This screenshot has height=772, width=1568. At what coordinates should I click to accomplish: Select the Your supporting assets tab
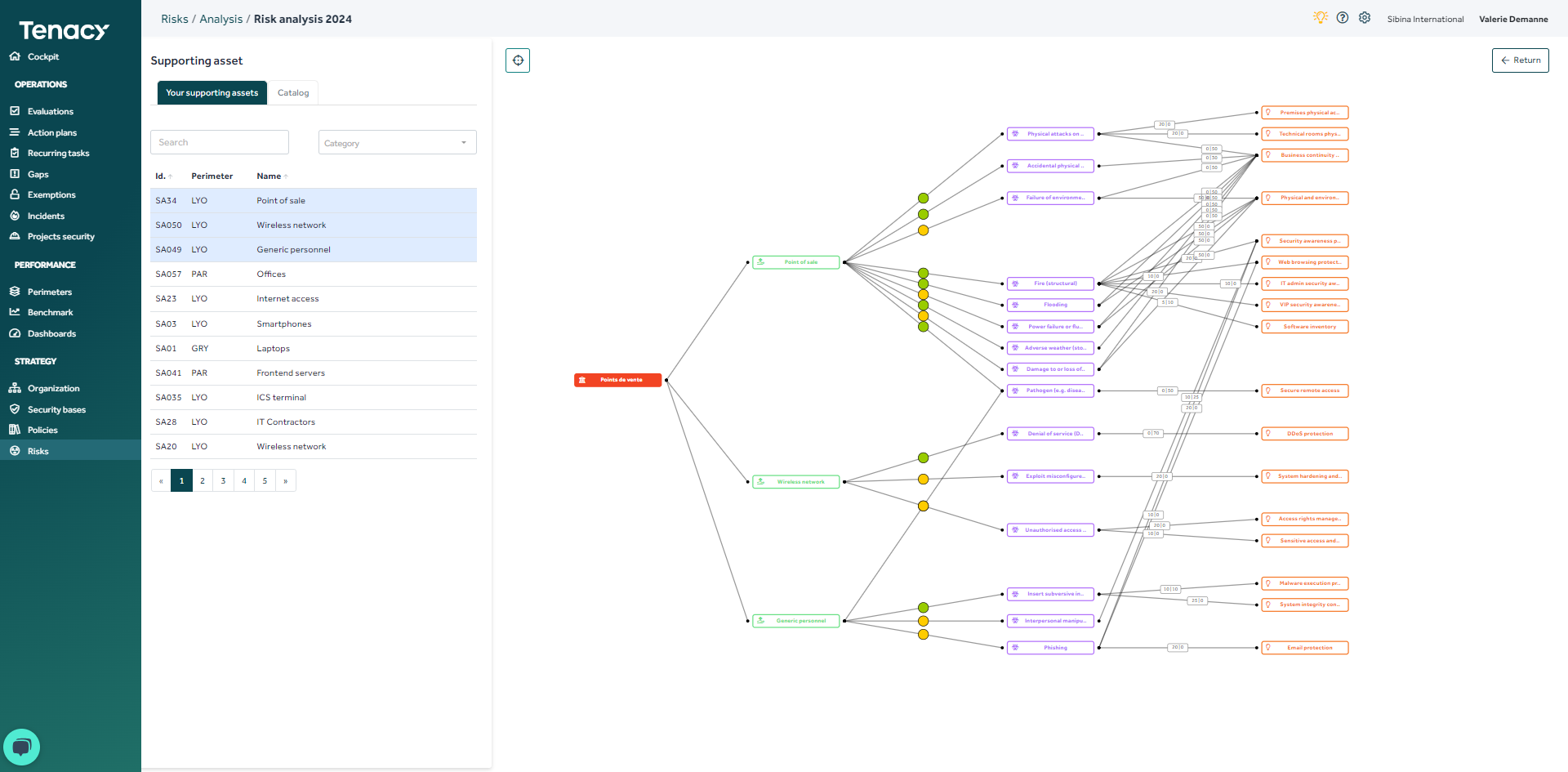click(x=212, y=92)
